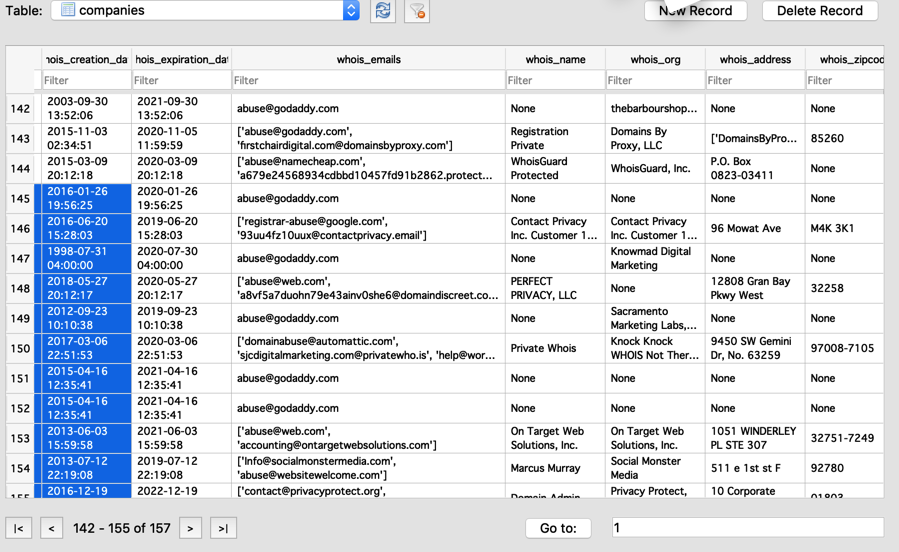Select domainabuse@automattic.com emails cell
Screen dimensions: 899x552
(x=369, y=348)
